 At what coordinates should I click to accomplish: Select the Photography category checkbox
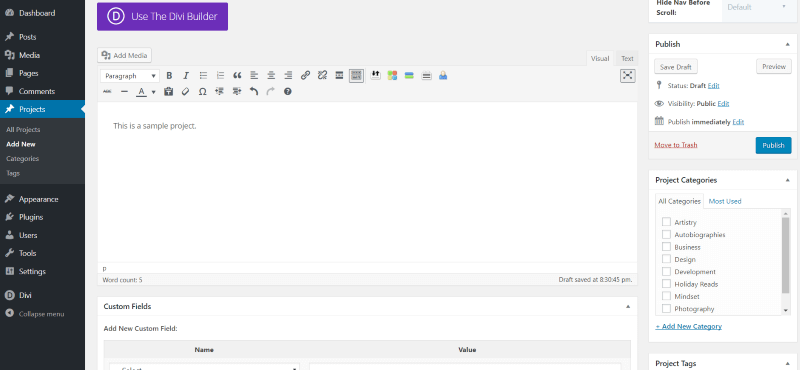tap(666, 308)
